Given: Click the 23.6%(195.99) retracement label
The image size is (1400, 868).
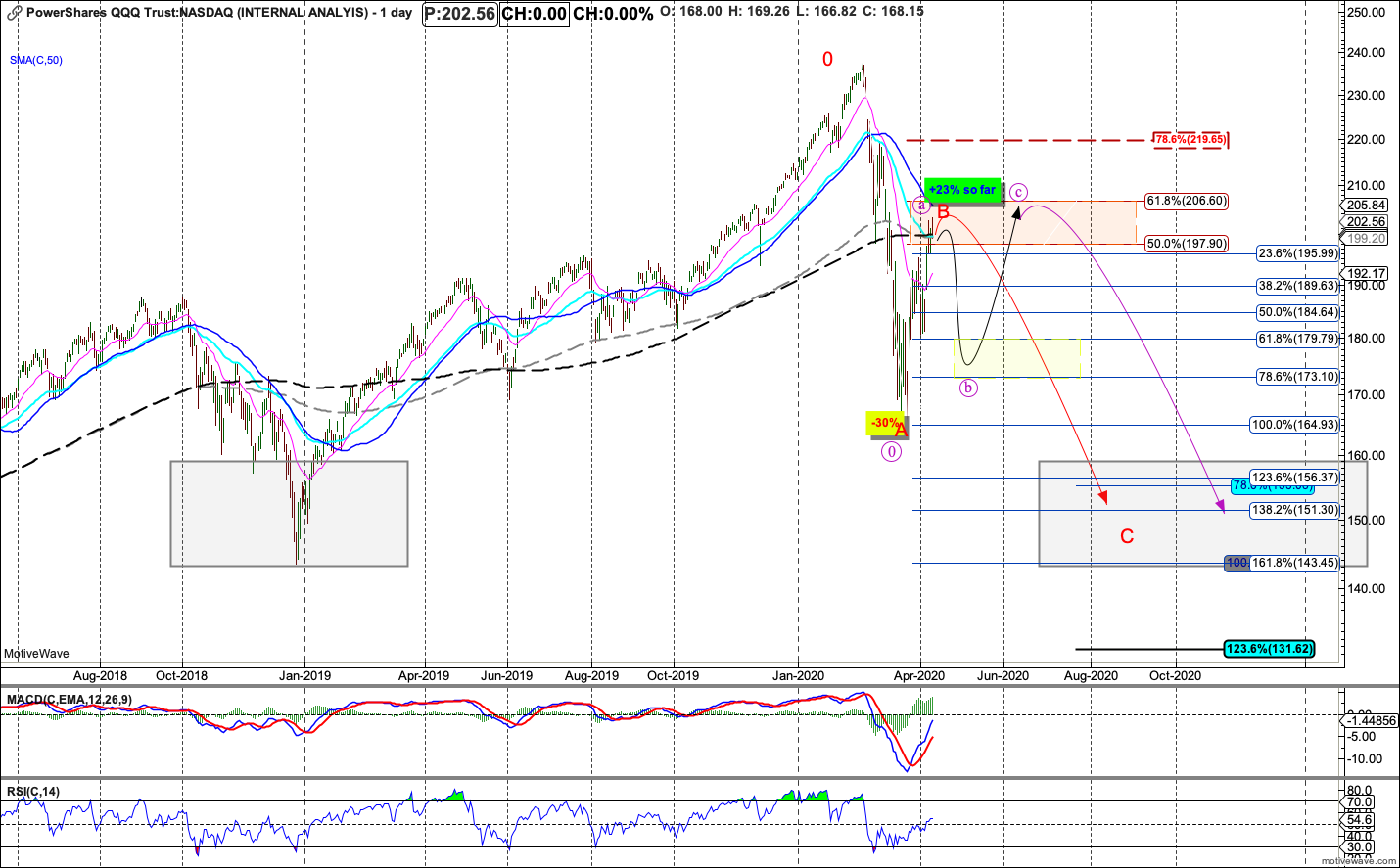Looking at the screenshot, I should [1298, 253].
